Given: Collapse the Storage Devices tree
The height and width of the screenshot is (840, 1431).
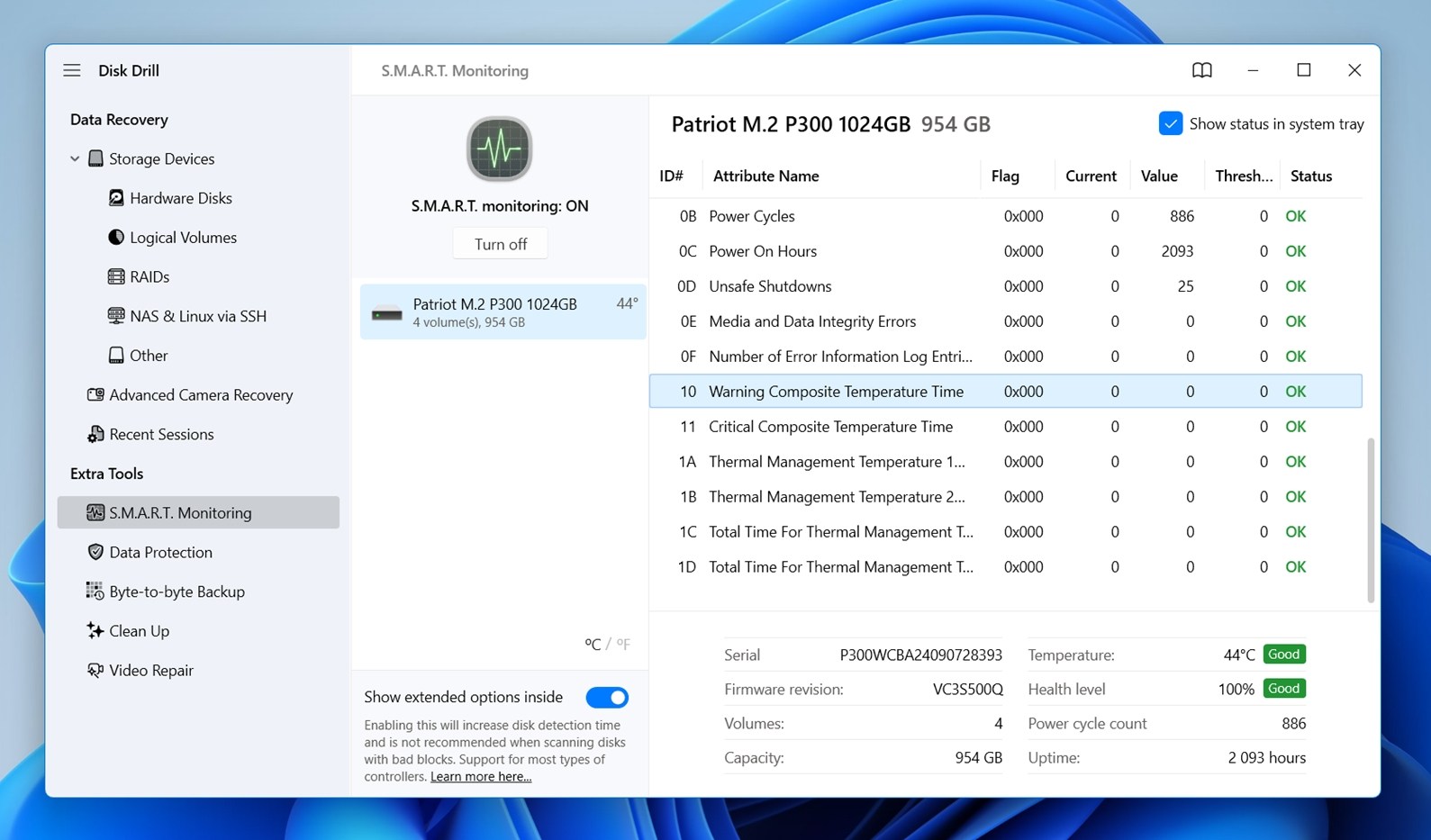Looking at the screenshot, I should (75, 158).
